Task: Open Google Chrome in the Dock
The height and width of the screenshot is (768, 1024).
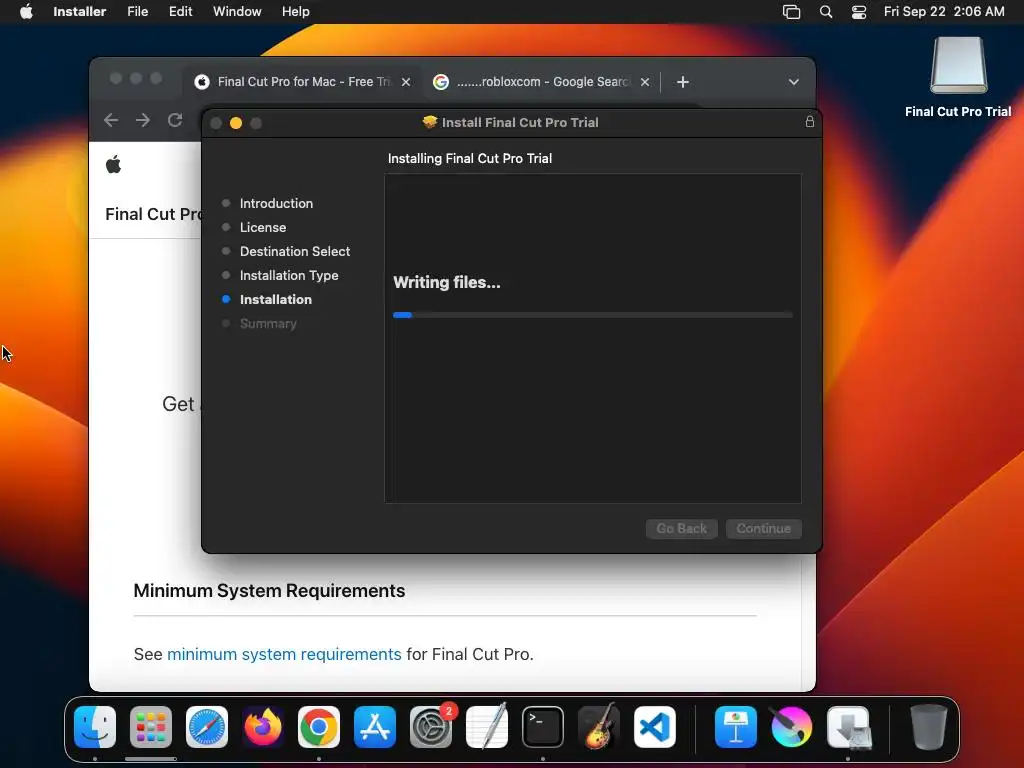Action: pos(319,727)
